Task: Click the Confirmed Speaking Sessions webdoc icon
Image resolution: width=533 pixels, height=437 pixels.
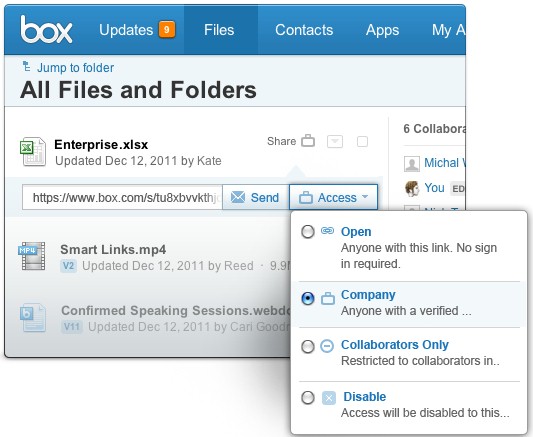Action: (32, 317)
